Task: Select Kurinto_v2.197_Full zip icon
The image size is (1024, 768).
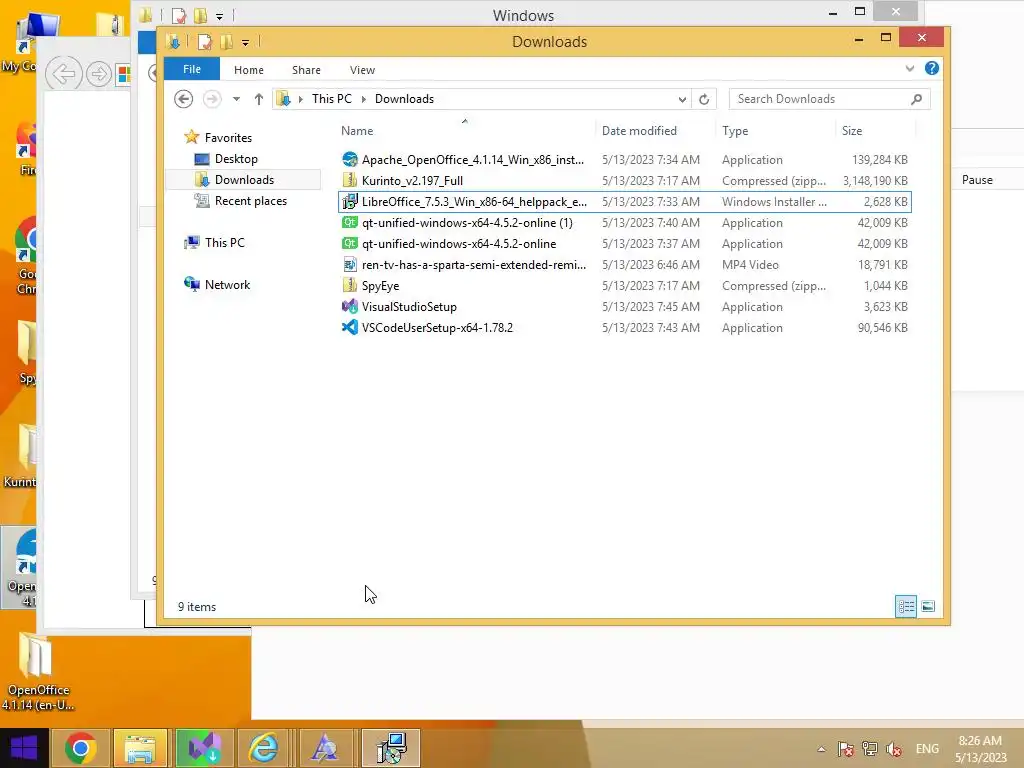Action: 349,180
